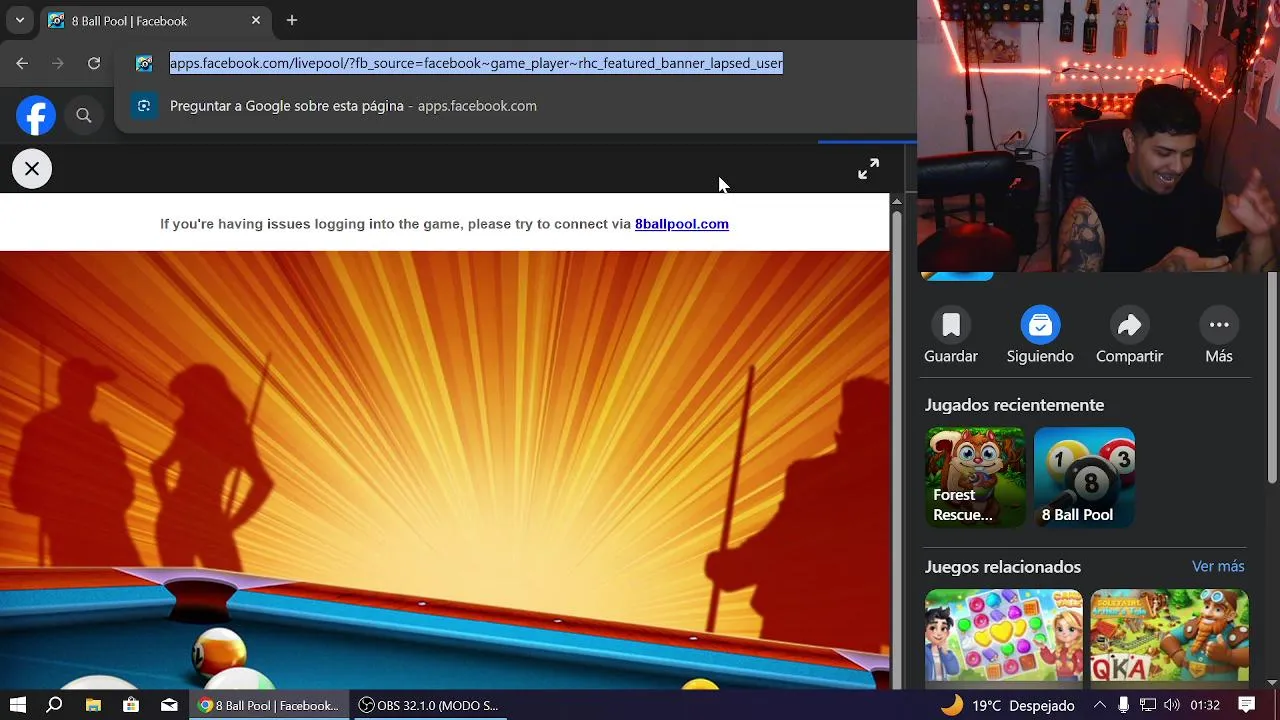Close the game overlay with the X button
The width and height of the screenshot is (1280, 720).
[32, 169]
